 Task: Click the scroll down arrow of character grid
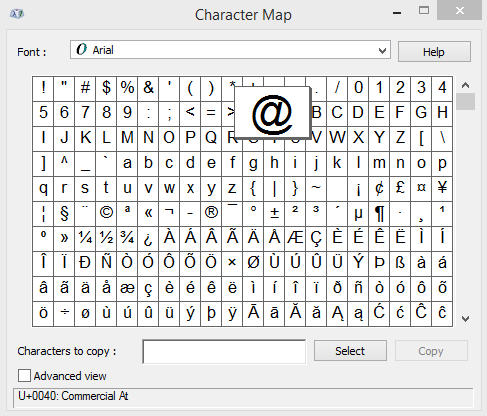tap(465, 319)
